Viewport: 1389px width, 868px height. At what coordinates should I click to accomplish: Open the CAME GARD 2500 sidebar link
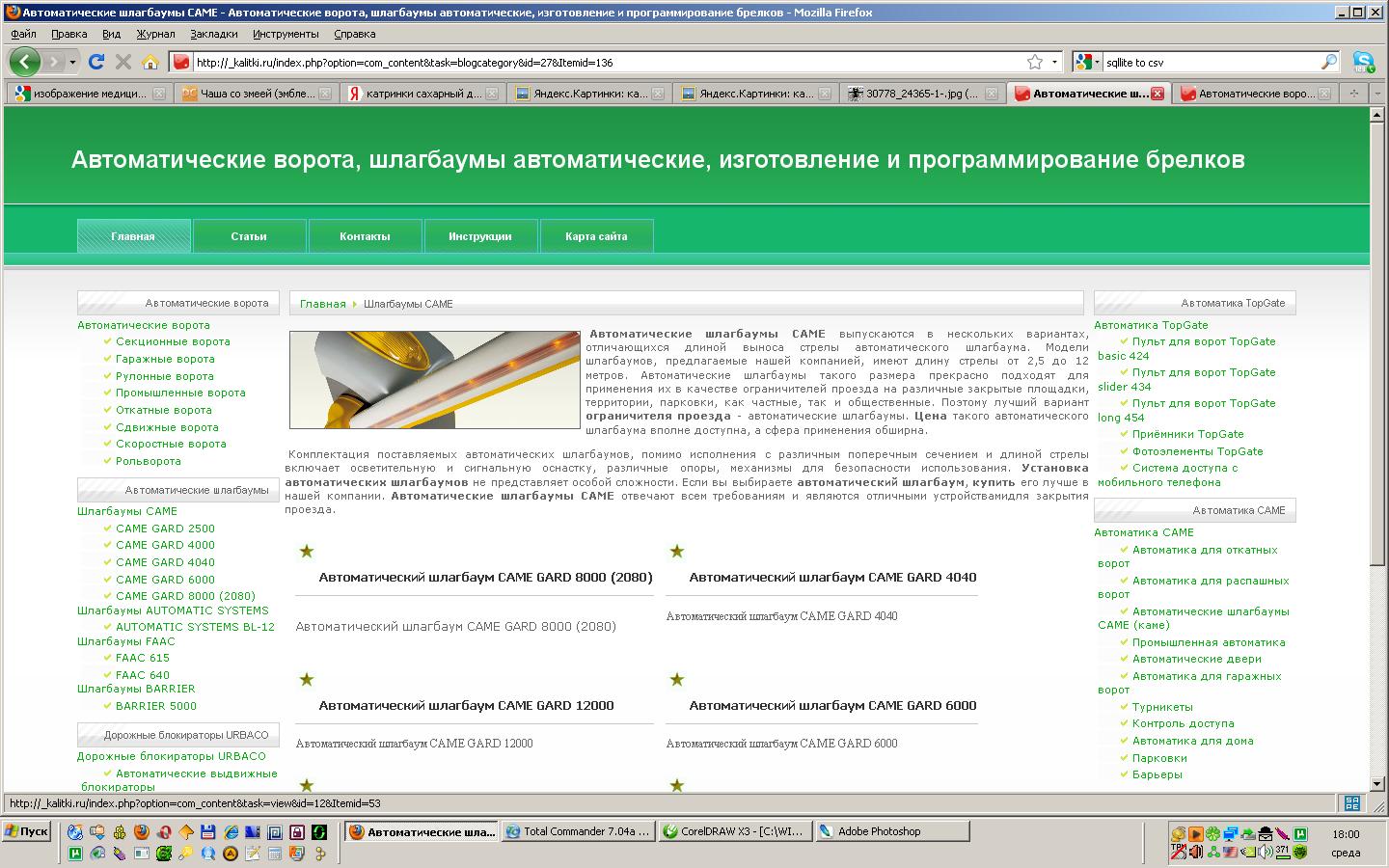click(165, 529)
